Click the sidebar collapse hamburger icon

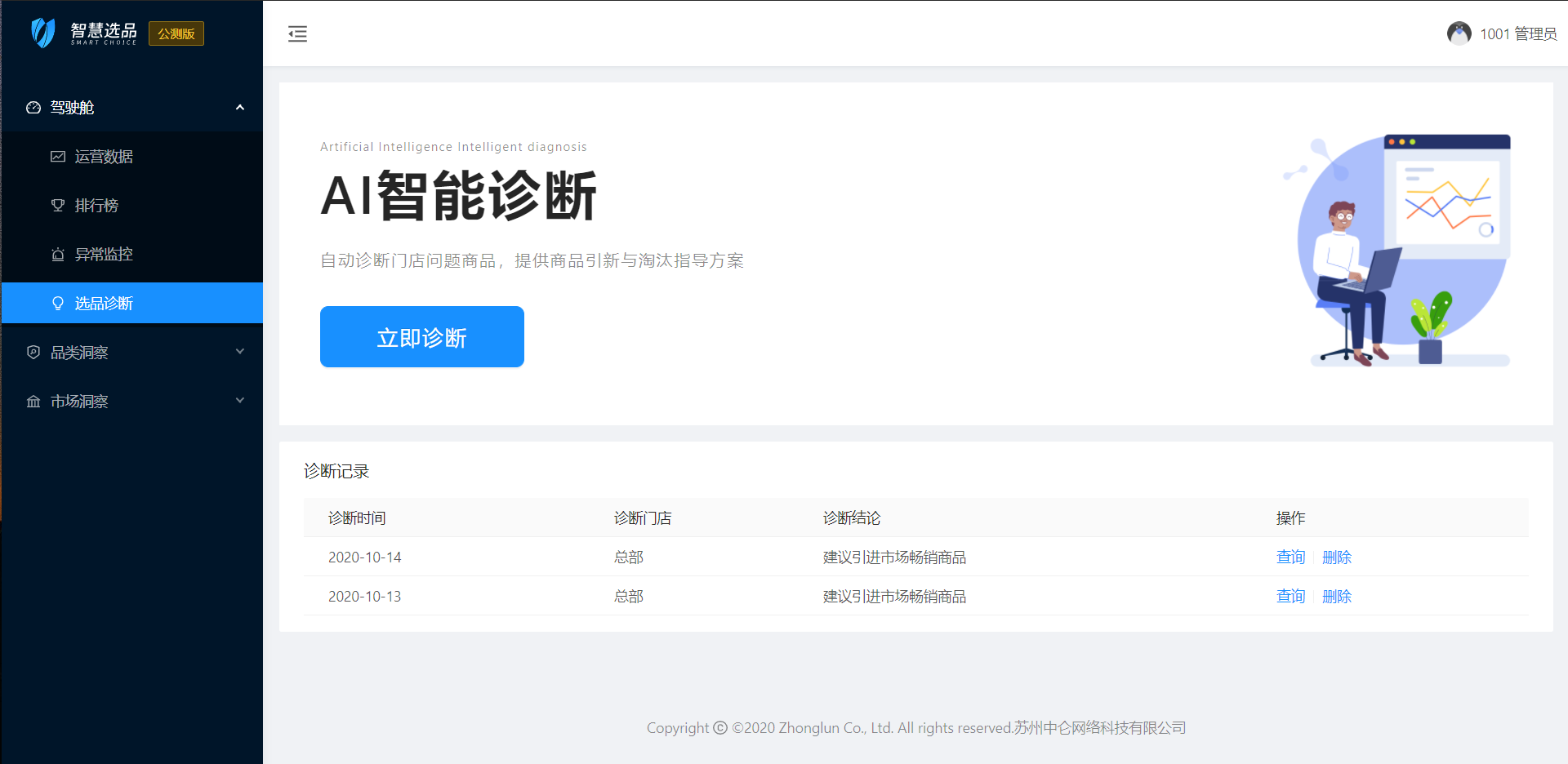click(297, 33)
